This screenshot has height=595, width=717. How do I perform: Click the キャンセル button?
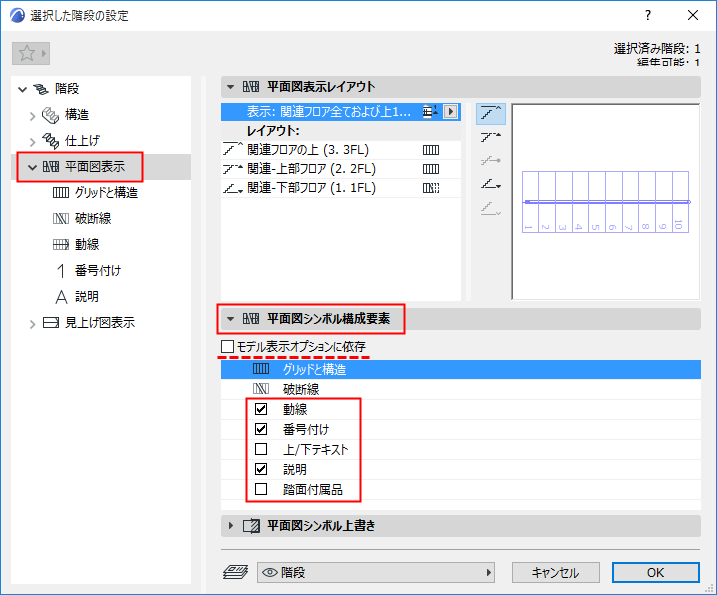click(556, 573)
